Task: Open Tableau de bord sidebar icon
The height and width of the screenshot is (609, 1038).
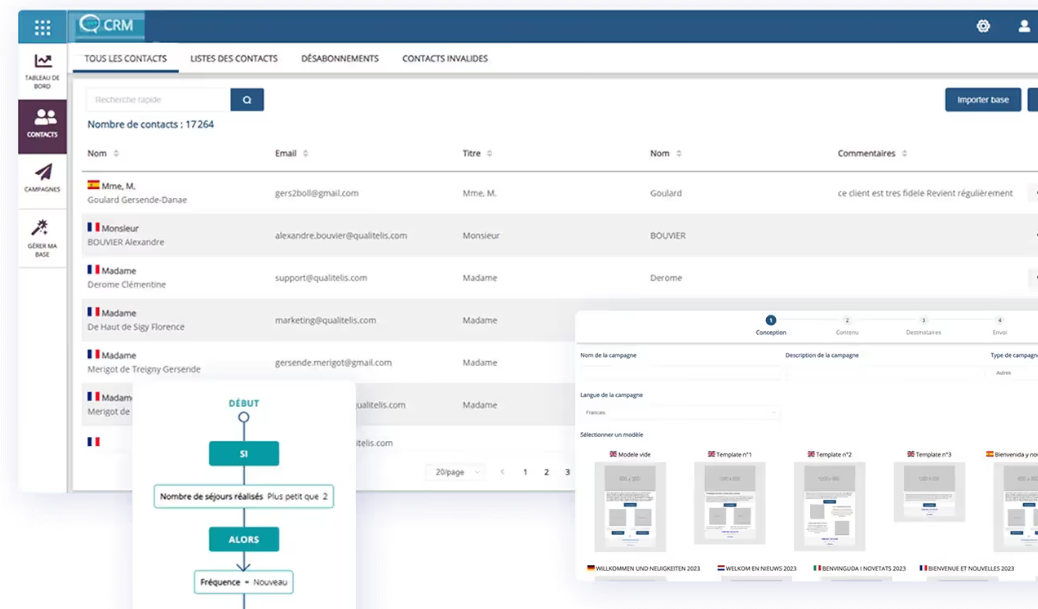Action: pyautogui.click(x=43, y=71)
